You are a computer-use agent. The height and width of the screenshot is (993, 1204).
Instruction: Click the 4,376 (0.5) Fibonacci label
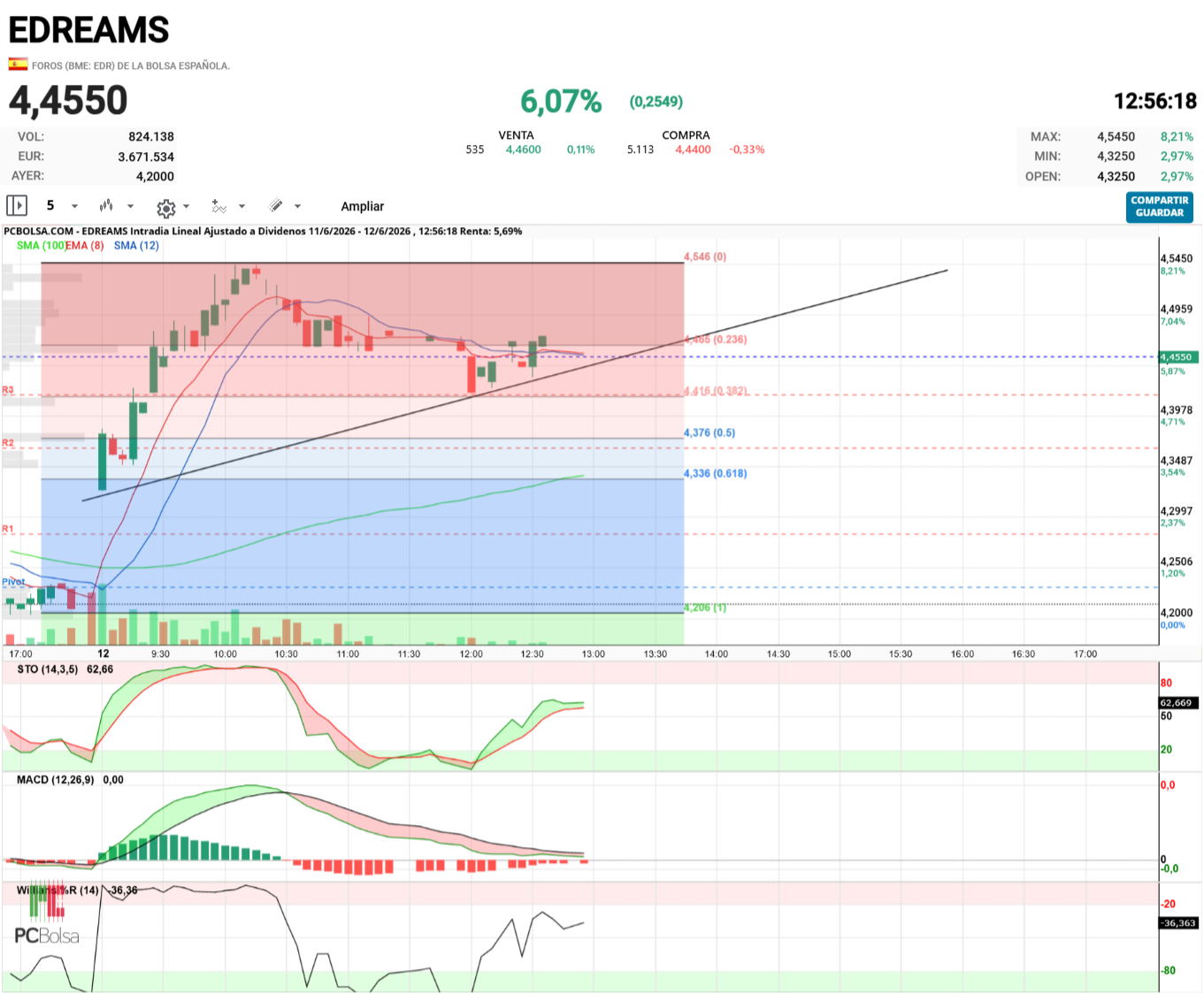[x=709, y=432]
